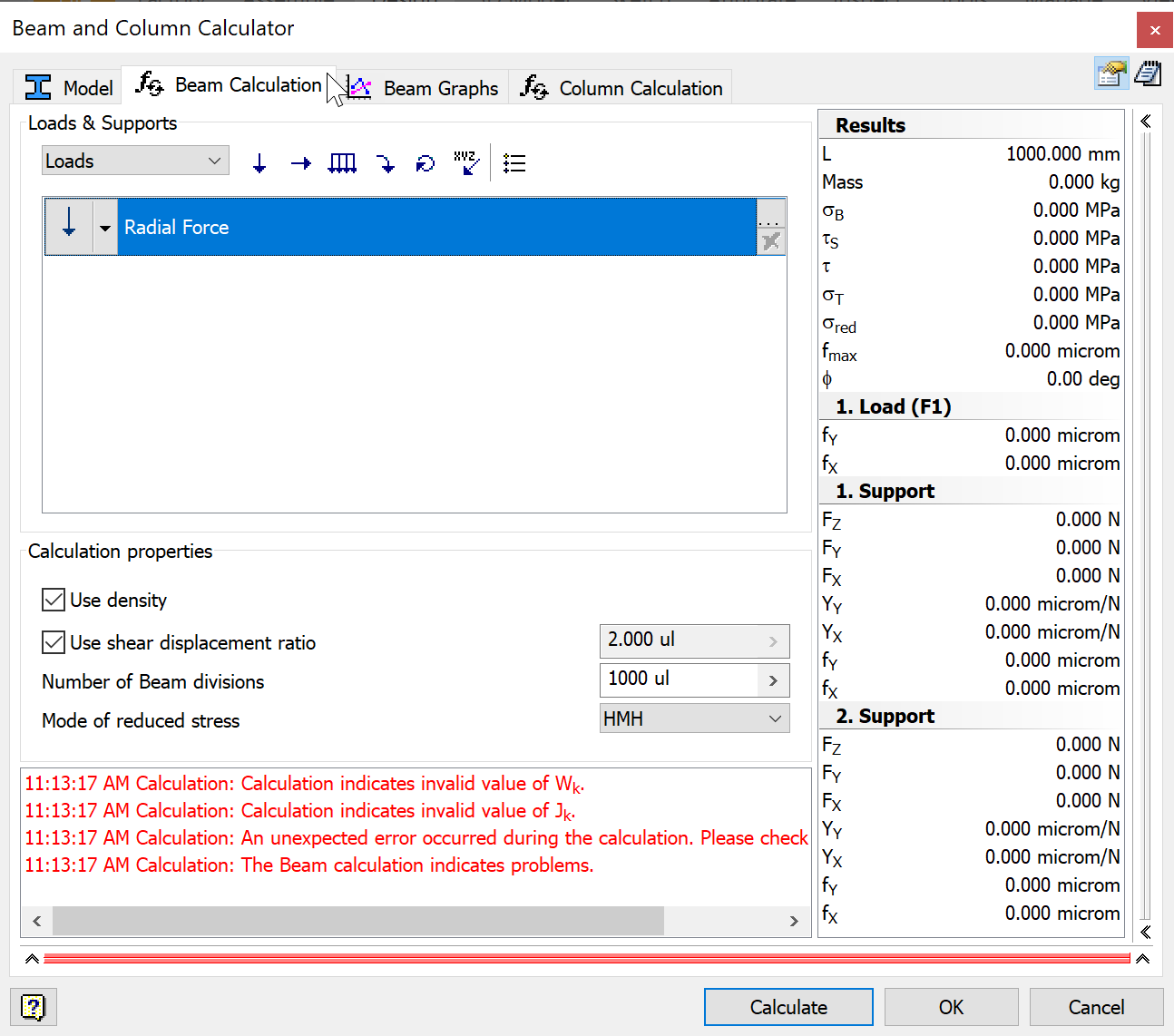The width and height of the screenshot is (1174, 1036).
Task: Add a Continuous distributed load
Action: click(x=342, y=162)
